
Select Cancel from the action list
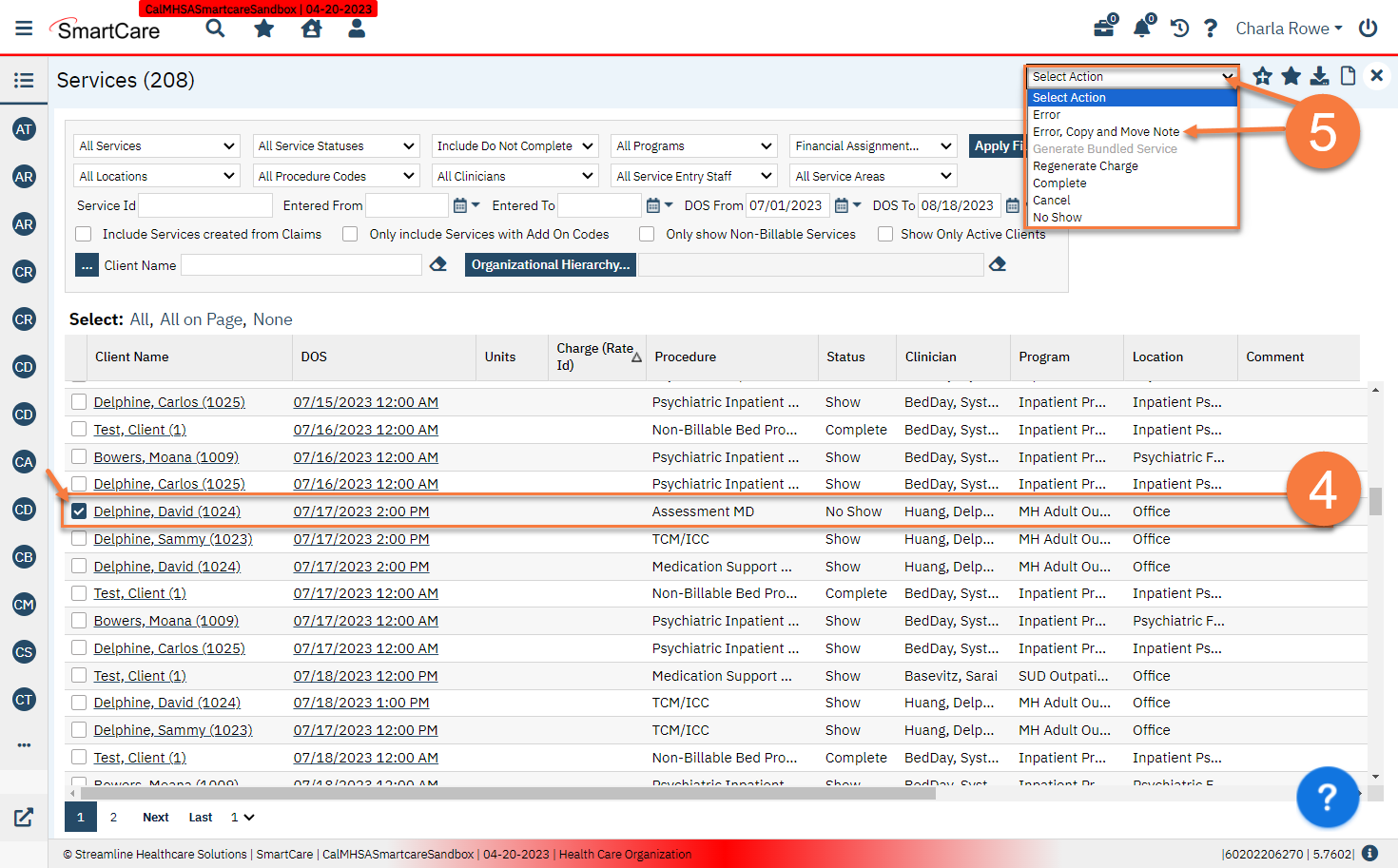[x=1051, y=200]
